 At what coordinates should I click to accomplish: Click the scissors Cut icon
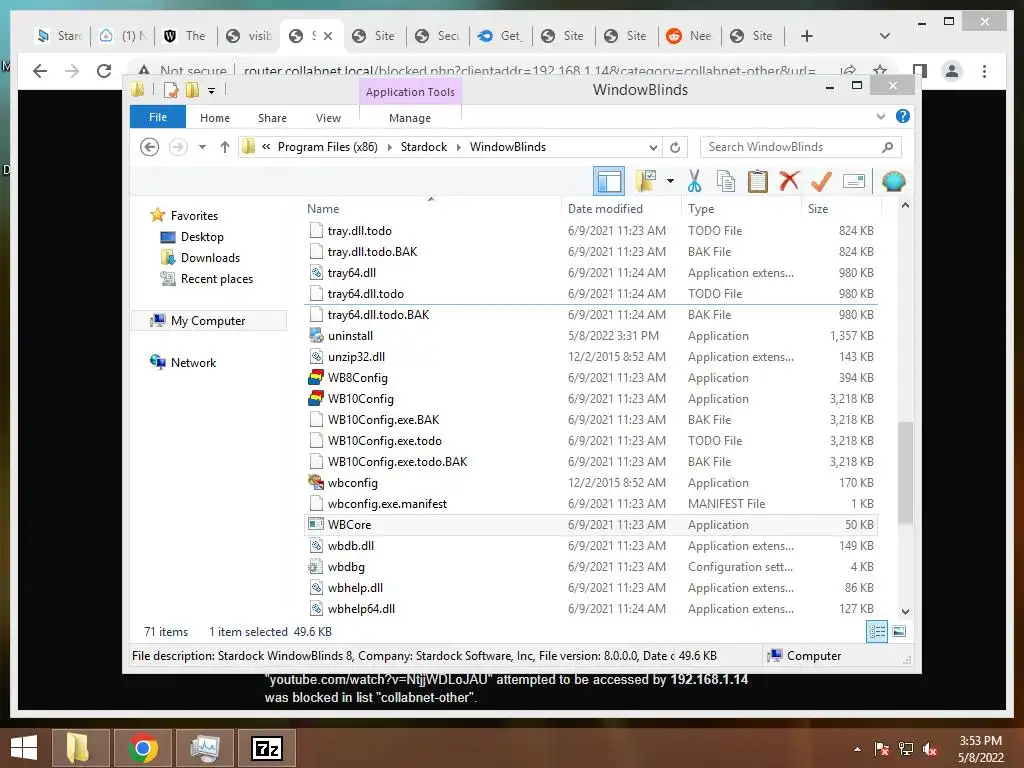(694, 181)
